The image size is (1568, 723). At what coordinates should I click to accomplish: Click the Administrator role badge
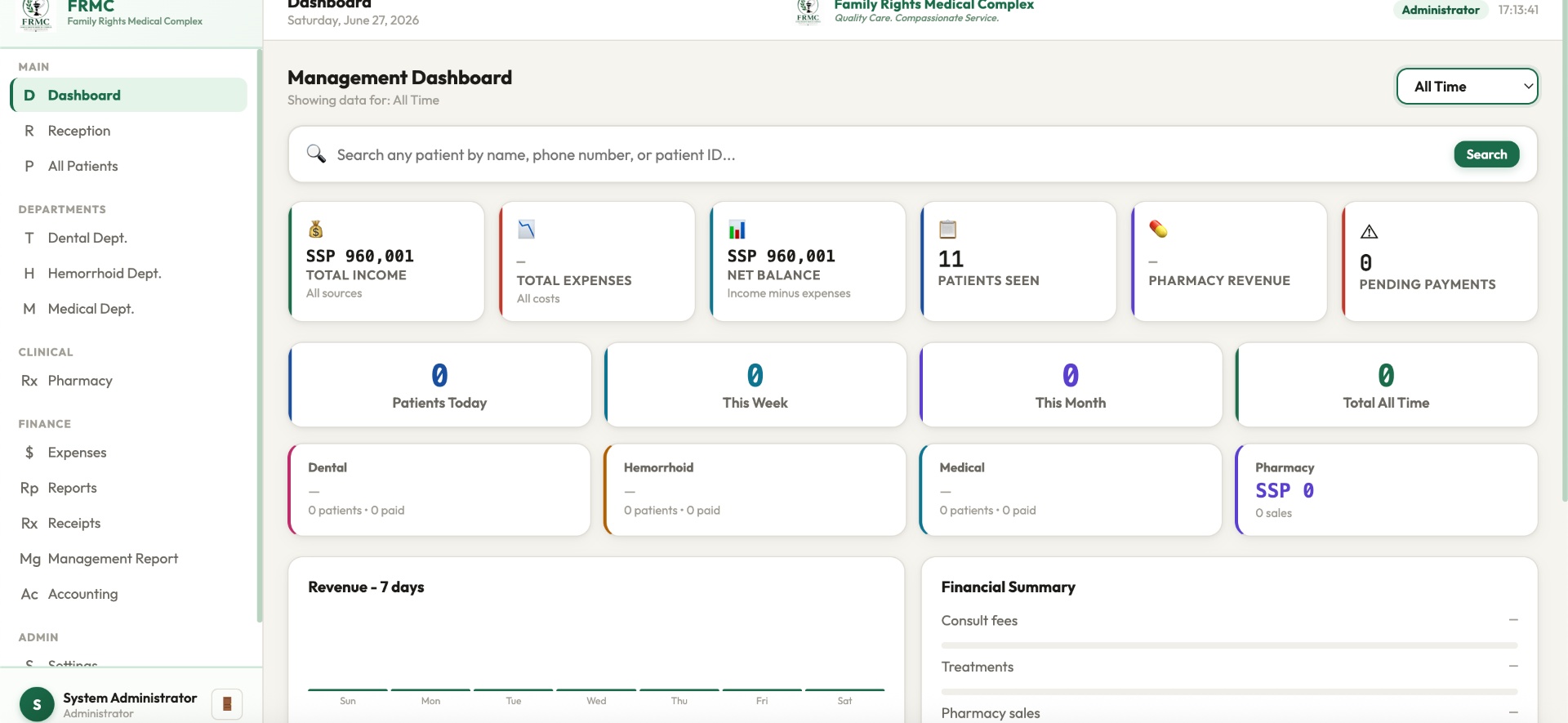click(x=1441, y=10)
